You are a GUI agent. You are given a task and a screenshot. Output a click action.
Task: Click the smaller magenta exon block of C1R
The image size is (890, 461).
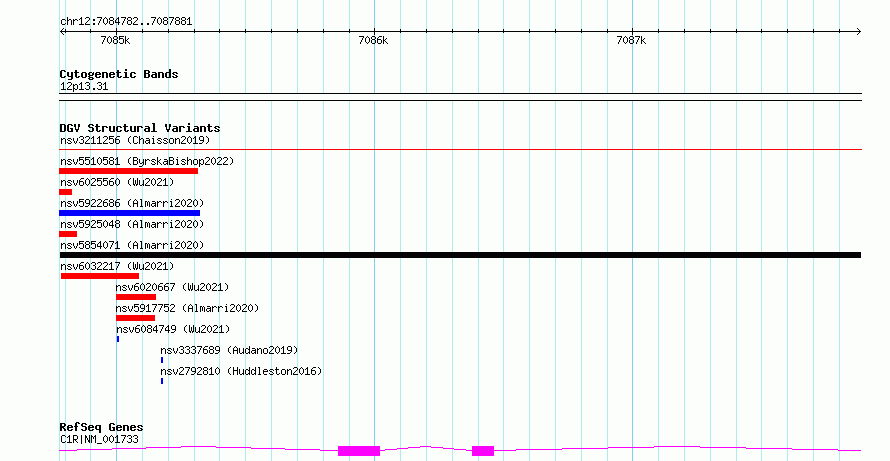483,451
